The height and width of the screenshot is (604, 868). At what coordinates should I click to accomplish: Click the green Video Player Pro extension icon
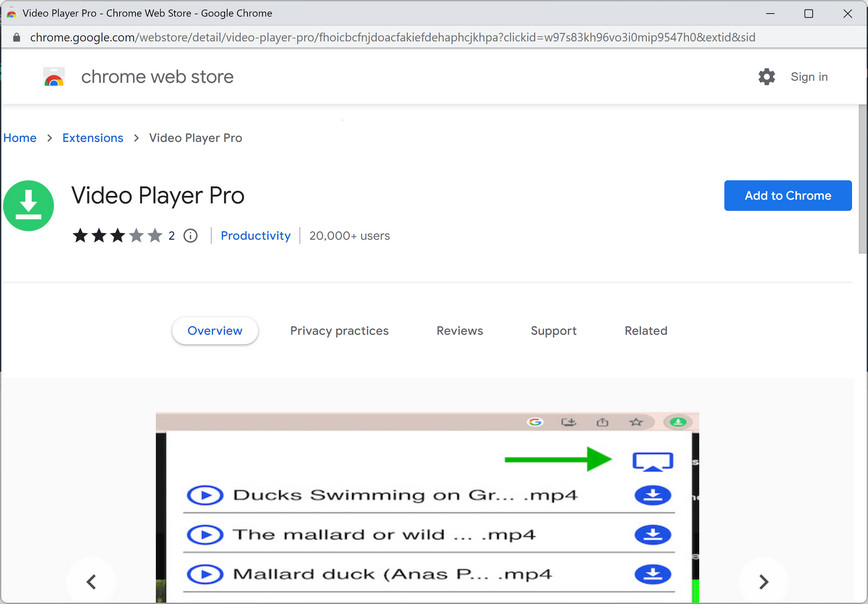pos(29,205)
